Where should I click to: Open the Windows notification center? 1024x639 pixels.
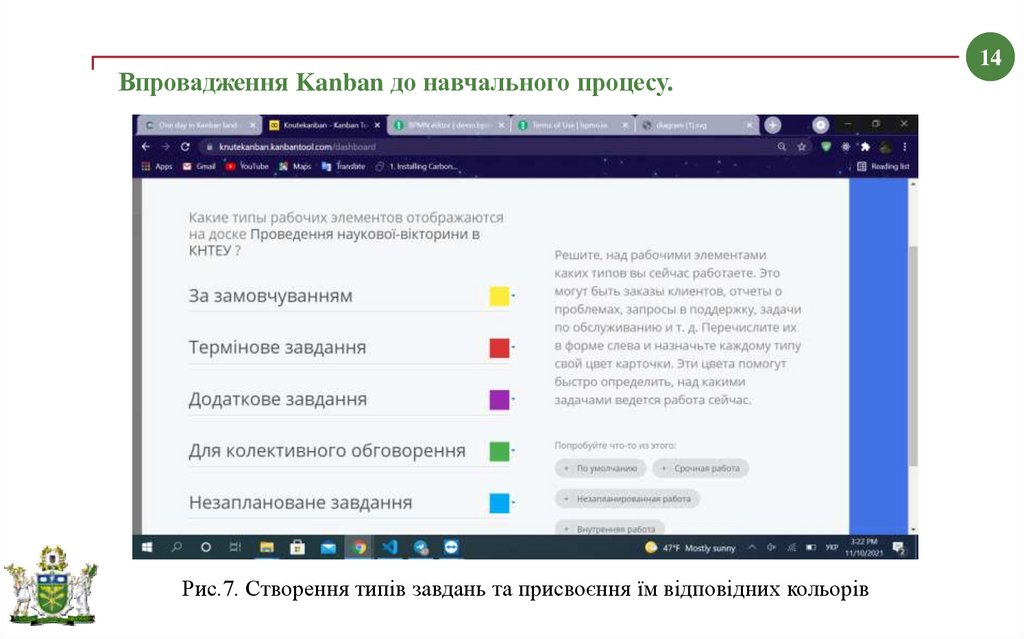point(899,548)
